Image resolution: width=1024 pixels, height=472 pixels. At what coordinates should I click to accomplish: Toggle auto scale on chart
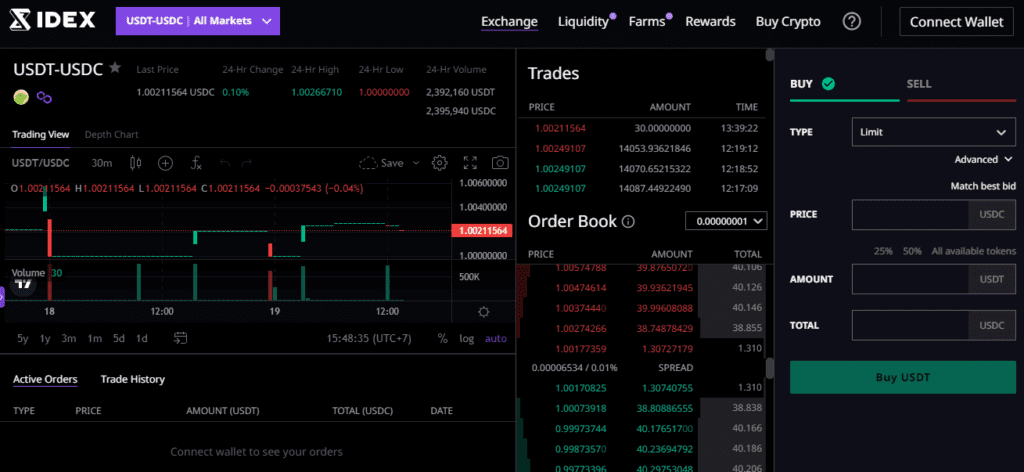[496, 338]
